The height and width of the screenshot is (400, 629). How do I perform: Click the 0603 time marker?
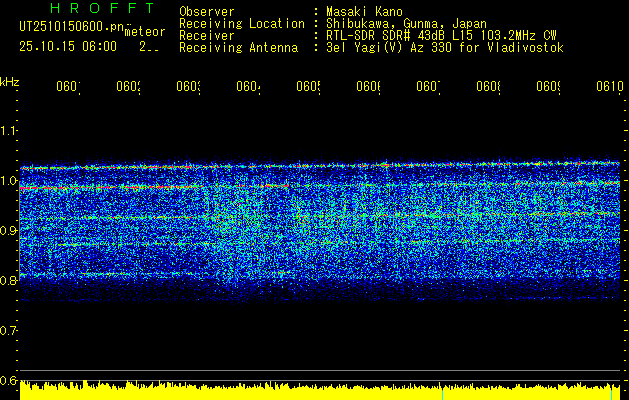(x=189, y=87)
